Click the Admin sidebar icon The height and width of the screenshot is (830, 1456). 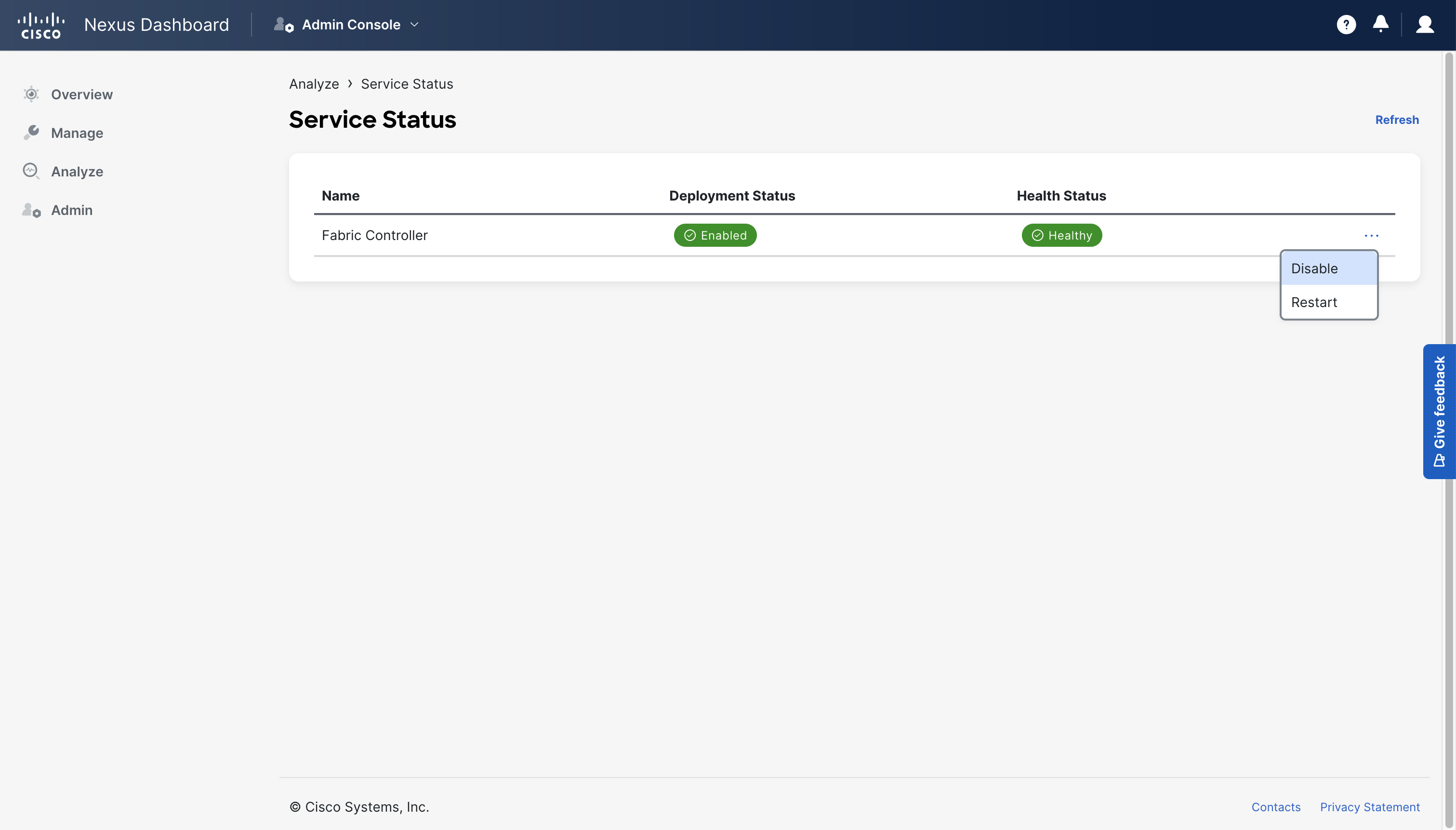click(31, 210)
